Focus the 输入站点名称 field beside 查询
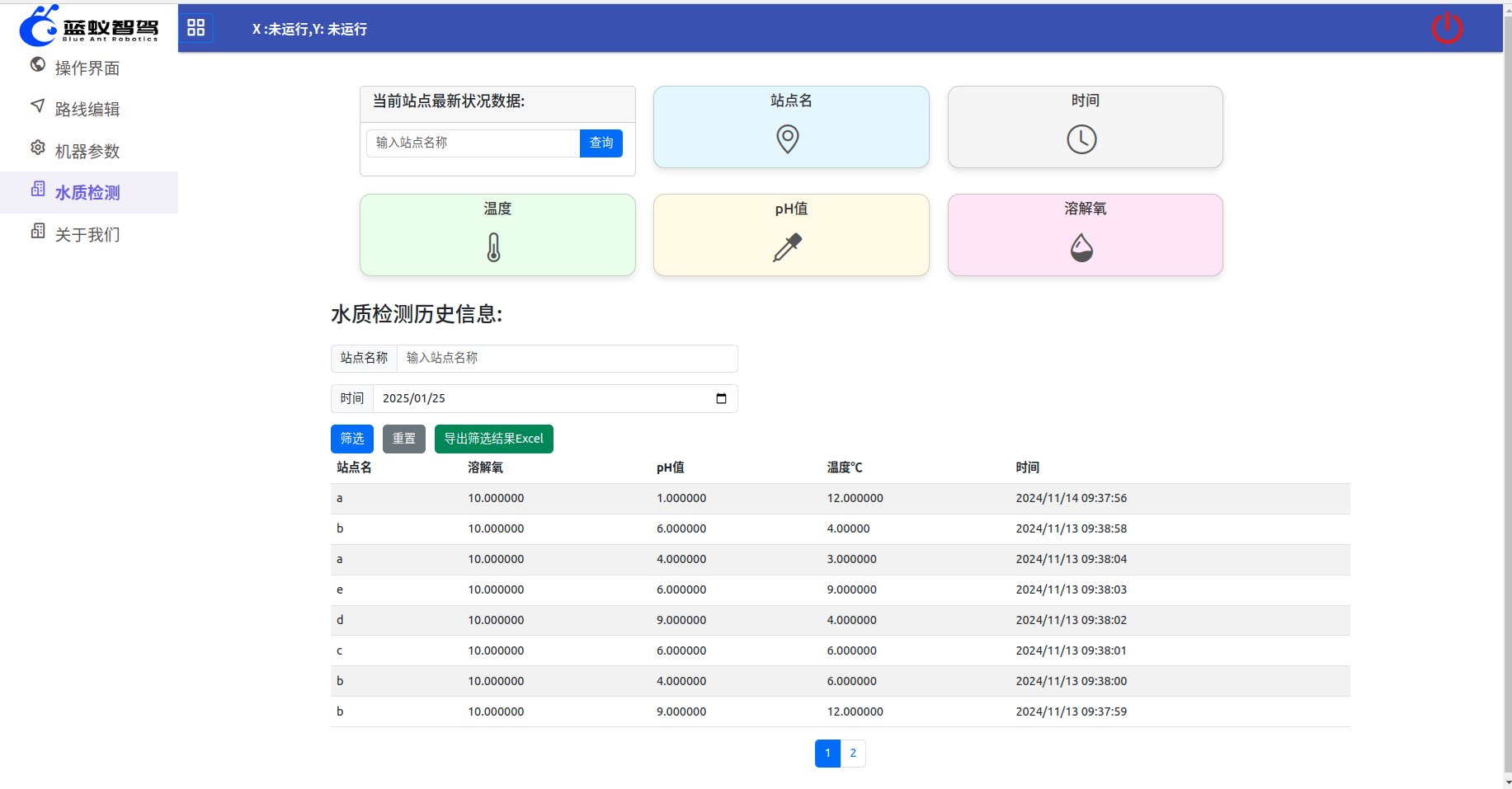 click(473, 143)
